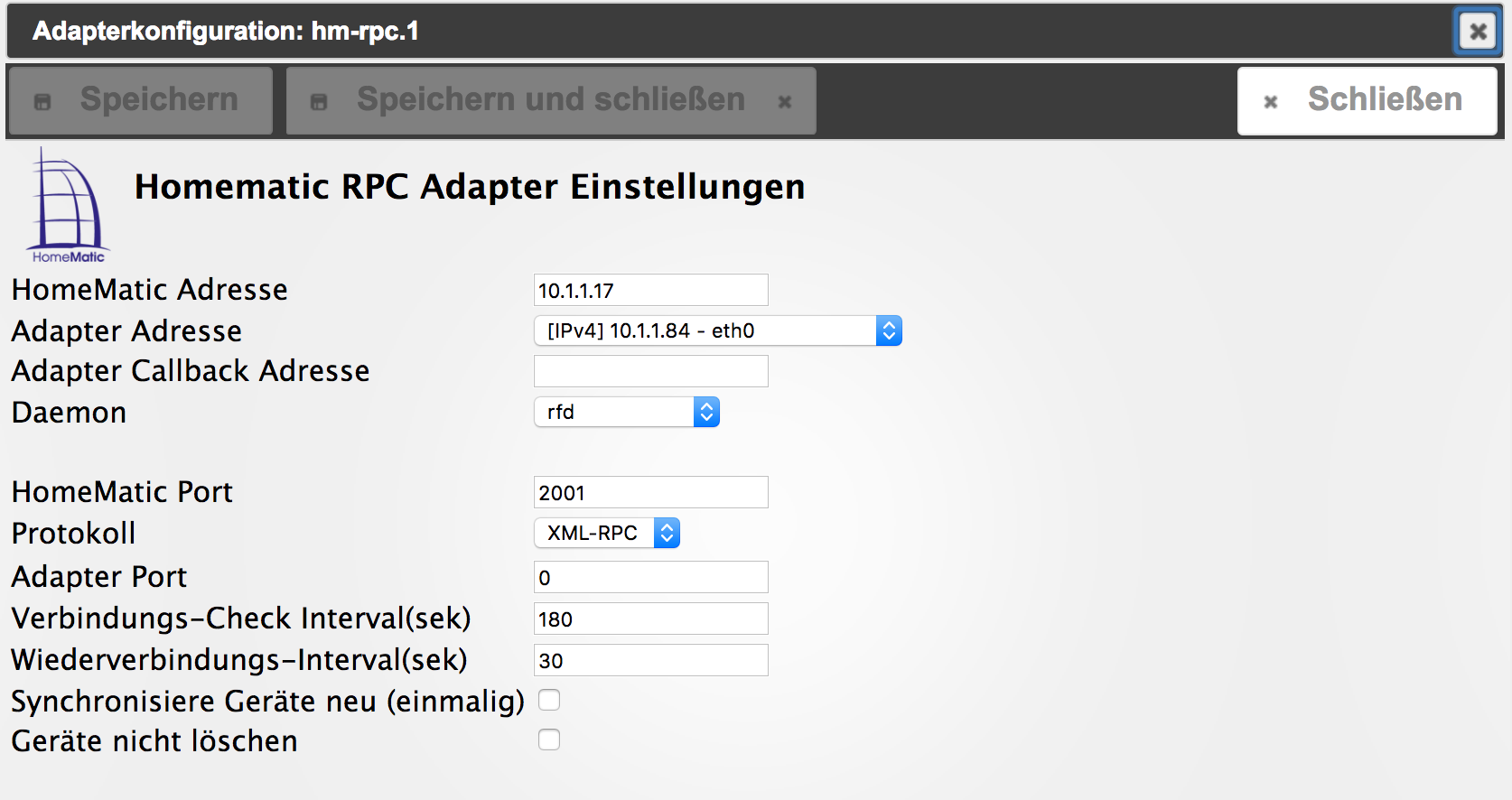Click the x icon beside Speichern und schließen
Viewport: 1512px width, 800px height.
coord(785,102)
